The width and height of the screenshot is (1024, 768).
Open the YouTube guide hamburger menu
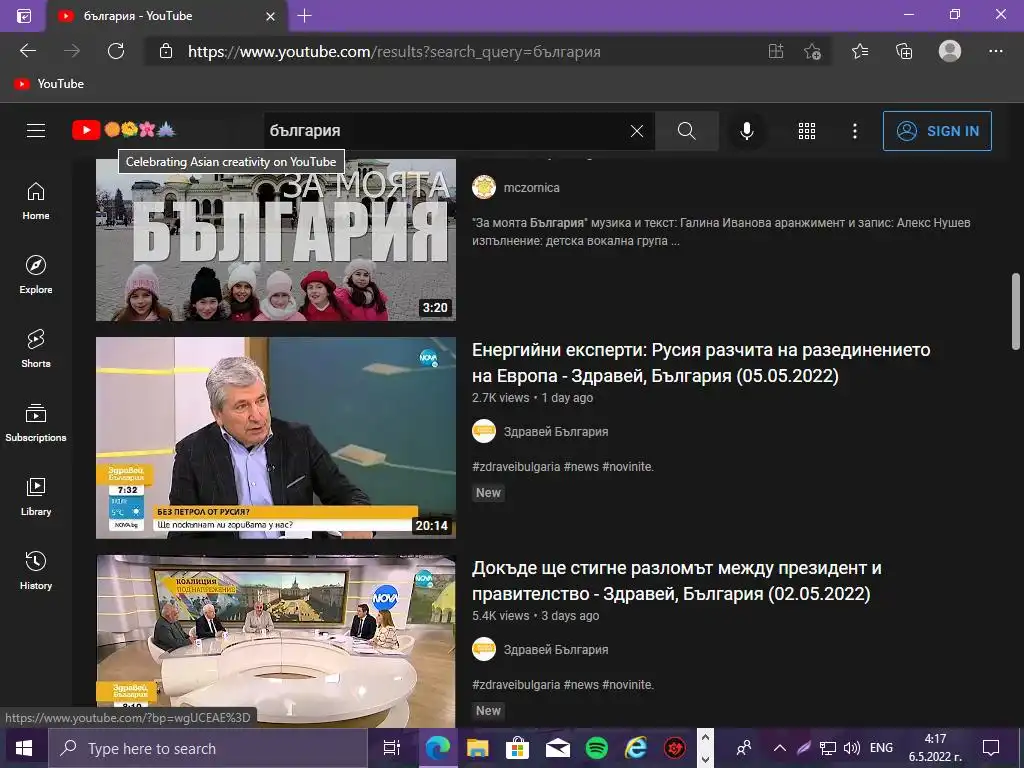pos(36,131)
